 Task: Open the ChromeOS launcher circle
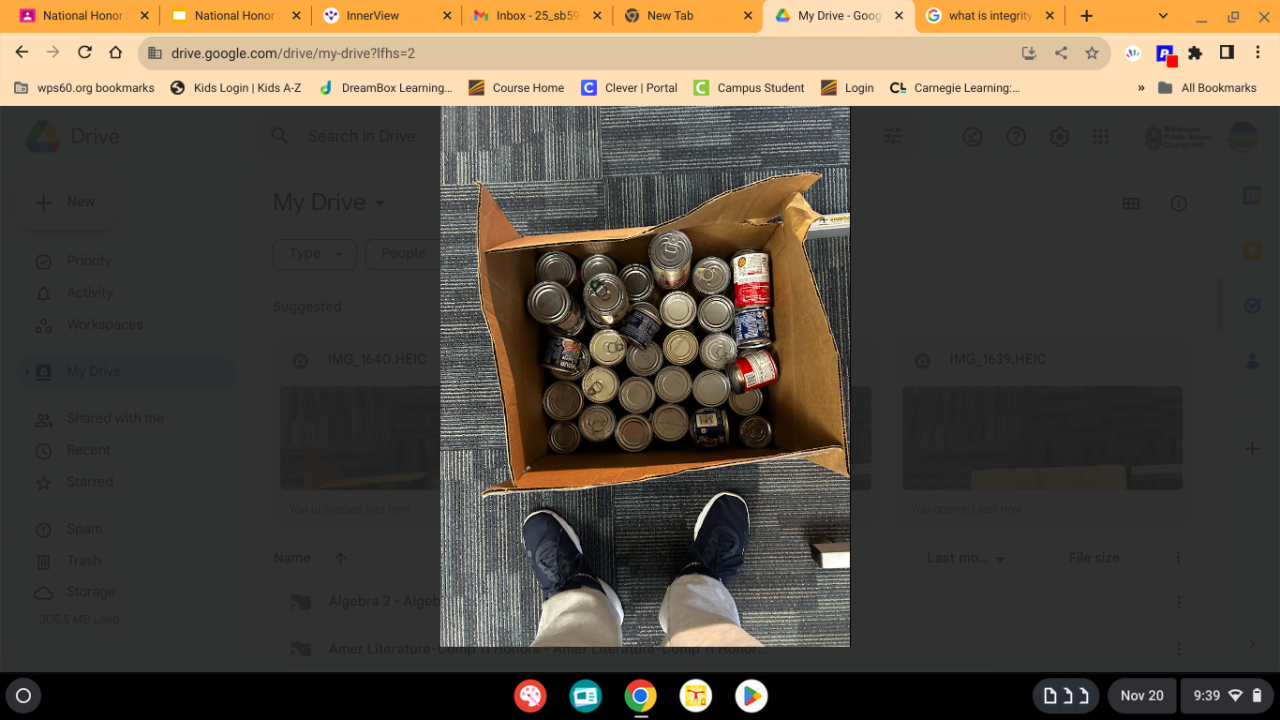(x=24, y=696)
